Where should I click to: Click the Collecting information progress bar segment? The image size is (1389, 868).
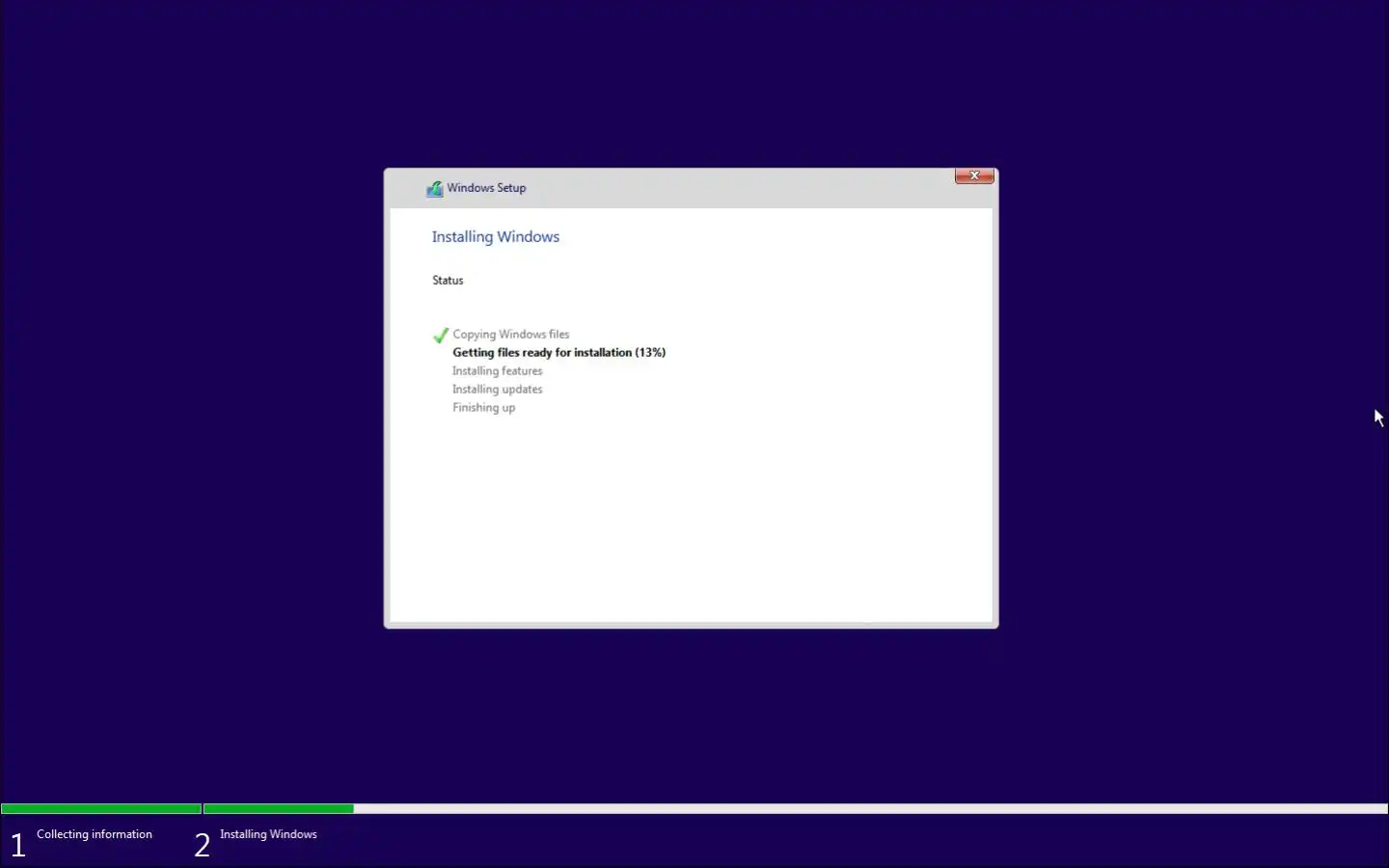pyautogui.click(x=101, y=808)
